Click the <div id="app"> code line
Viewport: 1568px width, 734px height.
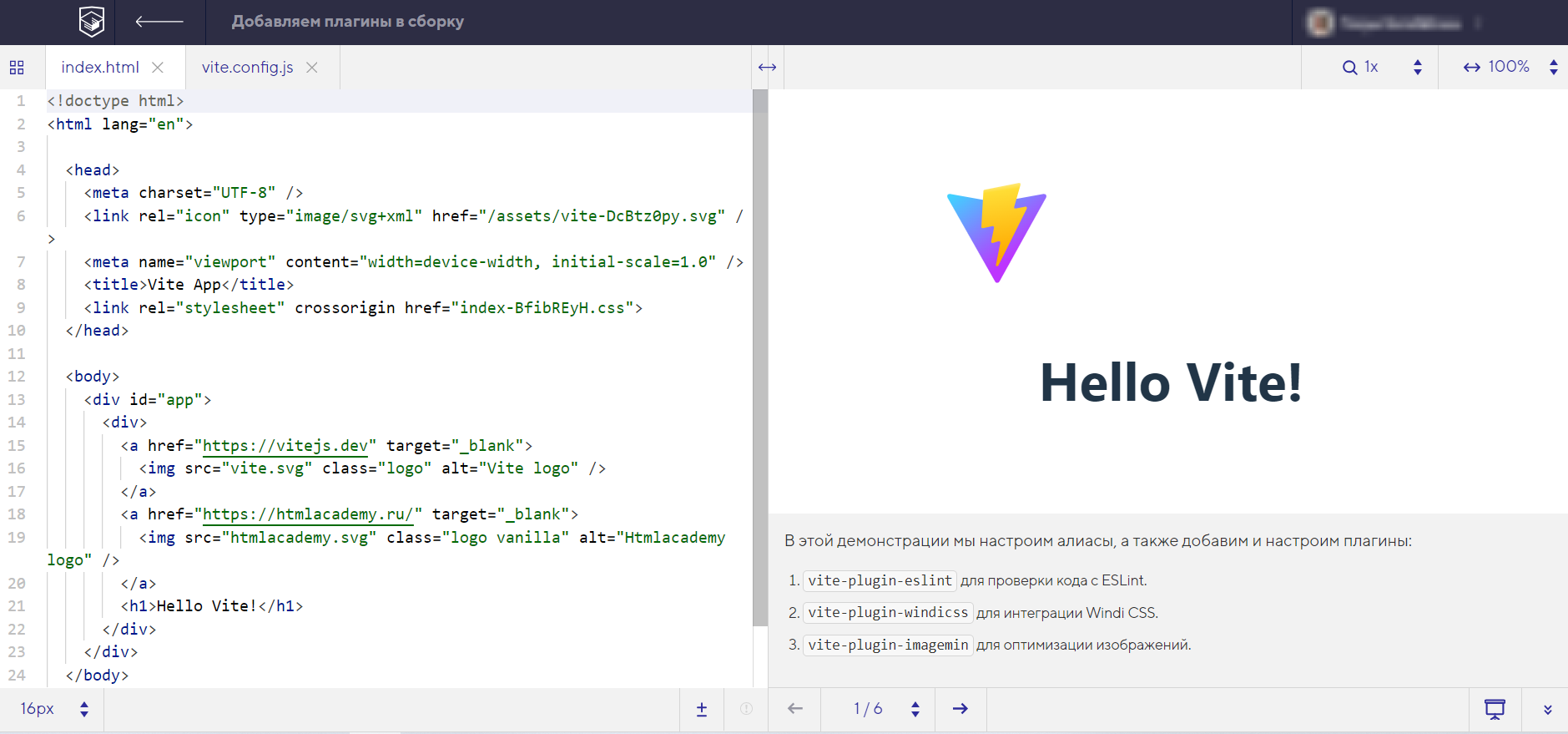point(148,400)
